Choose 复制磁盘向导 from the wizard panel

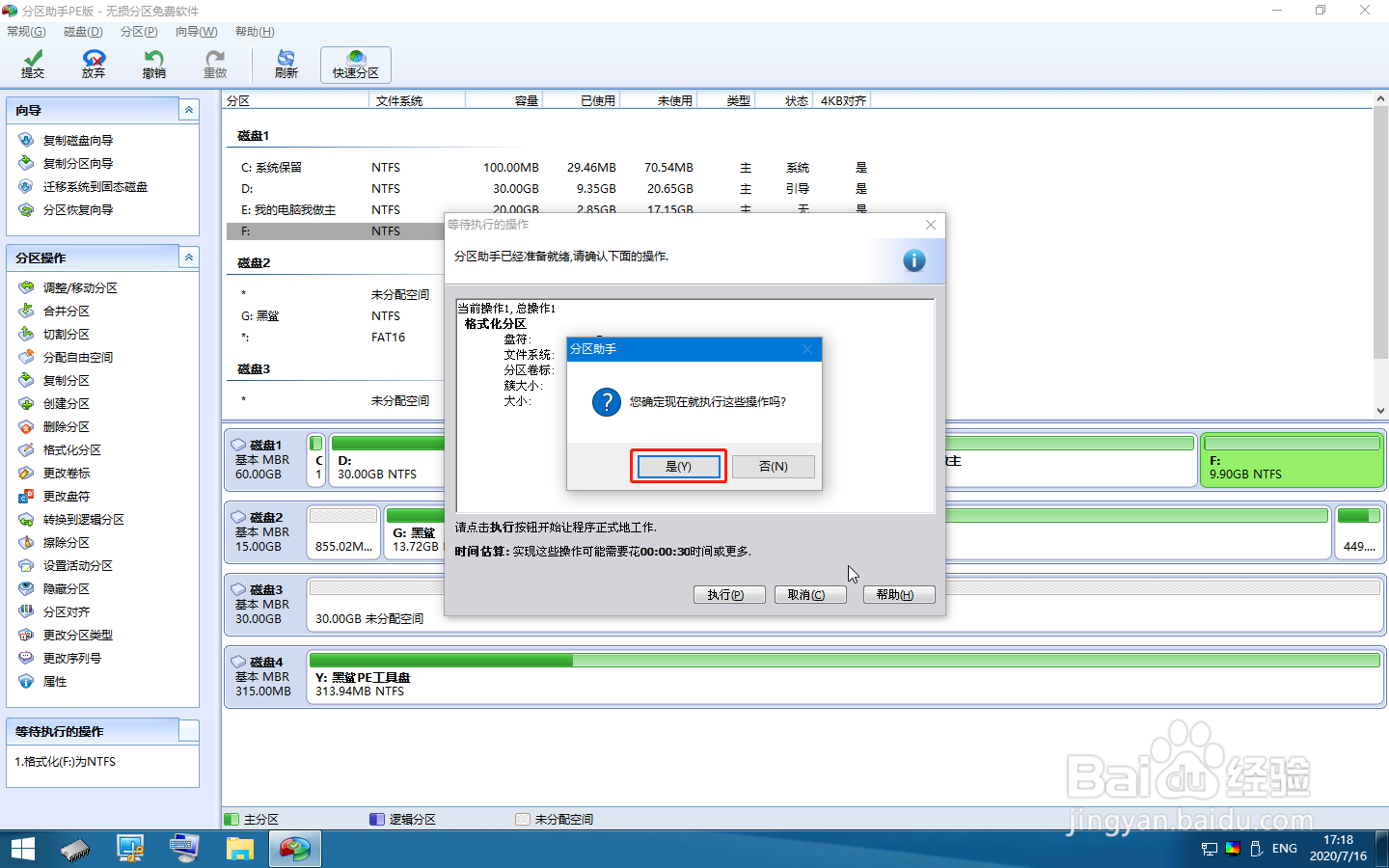tap(78, 141)
